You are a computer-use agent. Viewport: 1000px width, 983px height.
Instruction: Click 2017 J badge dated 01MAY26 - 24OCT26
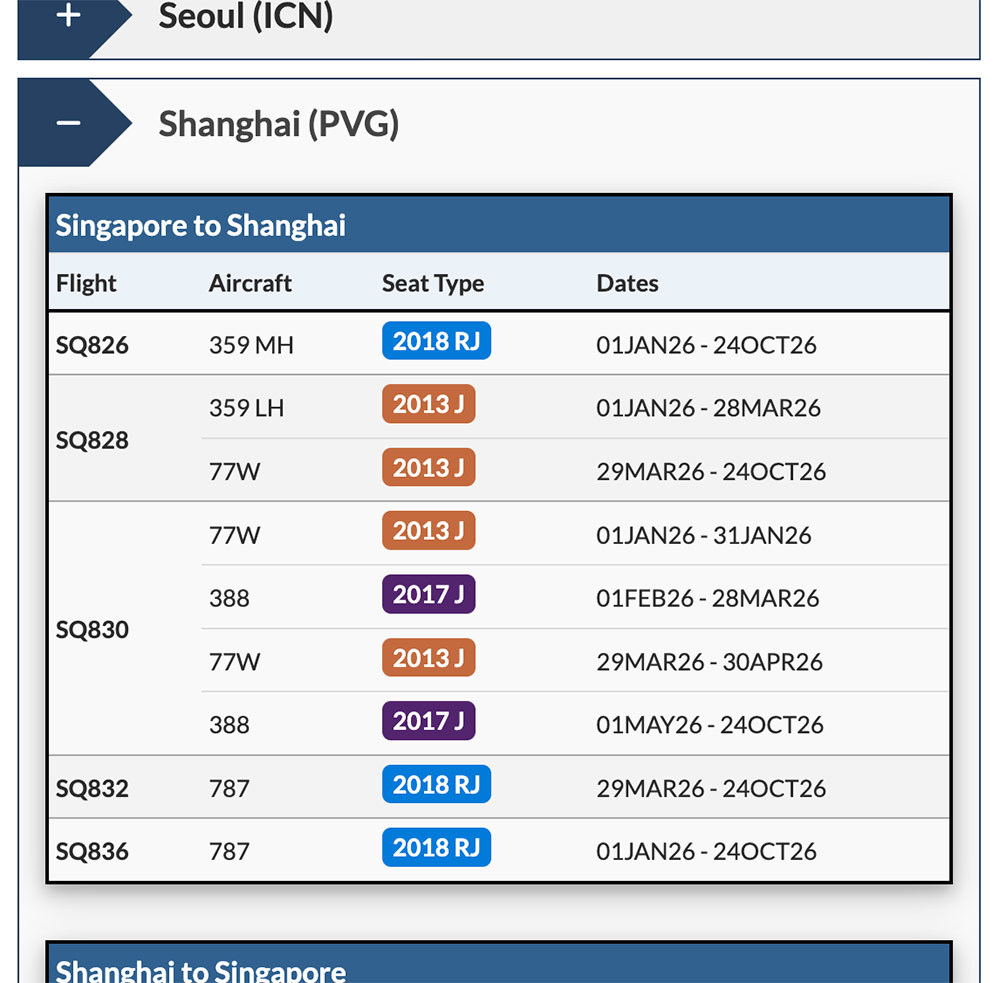point(428,721)
